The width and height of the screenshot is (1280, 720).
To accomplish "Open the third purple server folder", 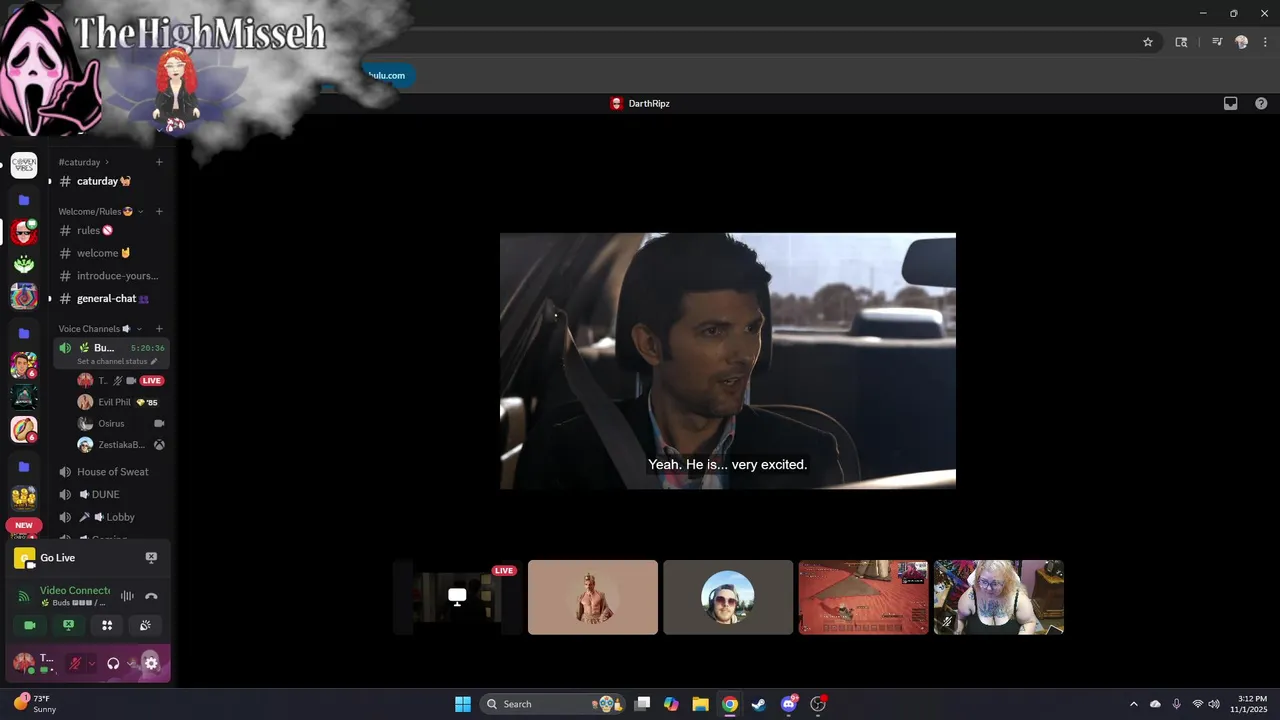I will pyautogui.click(x=24, y=466).
